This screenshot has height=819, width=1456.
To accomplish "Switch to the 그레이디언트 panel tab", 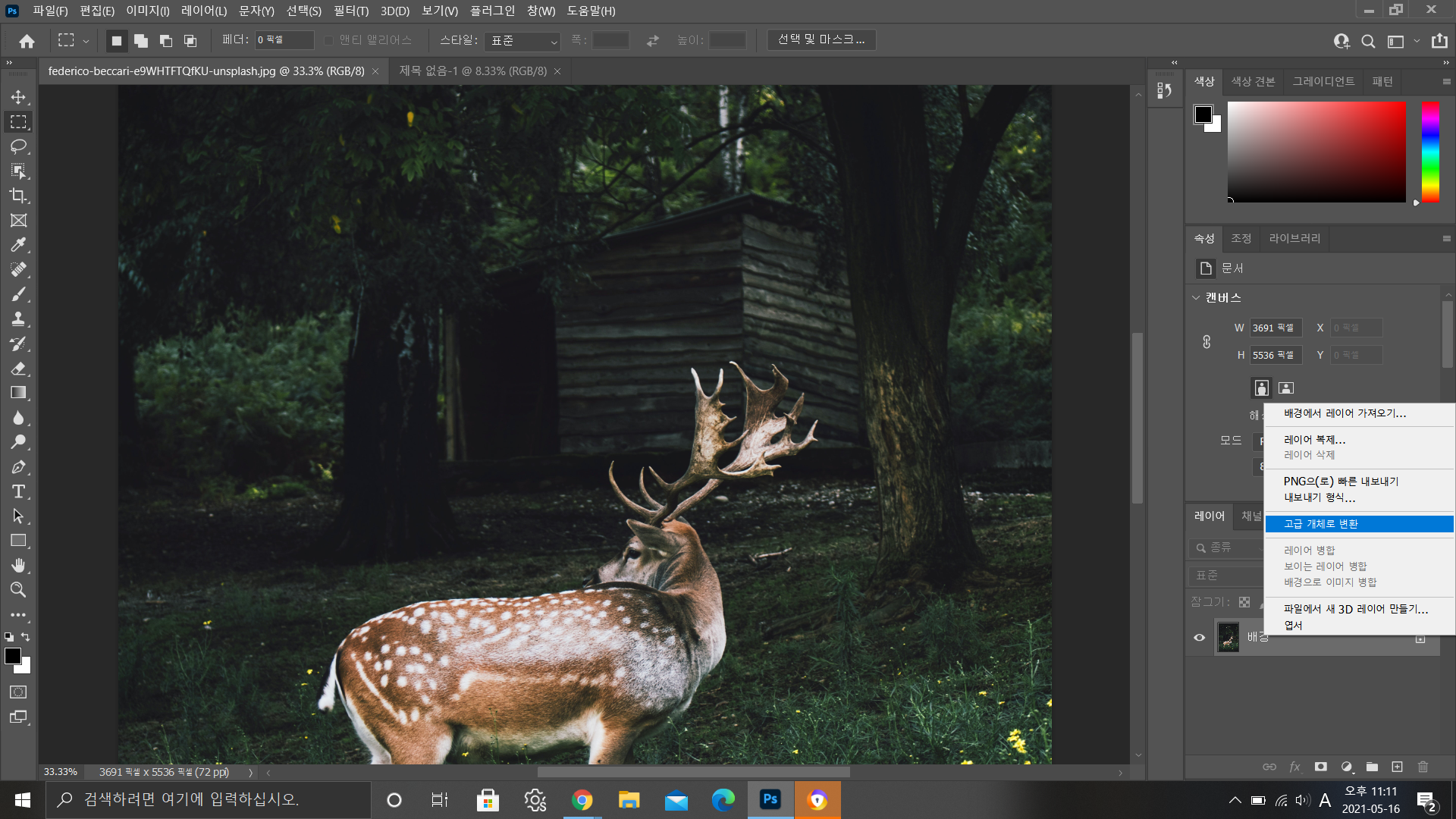I will (x=1323, y=81).
